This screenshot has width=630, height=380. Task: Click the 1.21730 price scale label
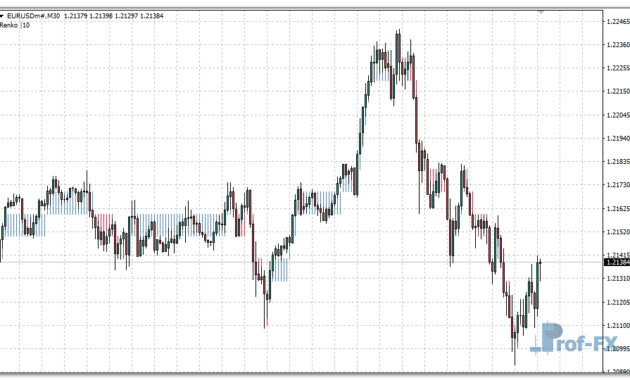[618, 185]
